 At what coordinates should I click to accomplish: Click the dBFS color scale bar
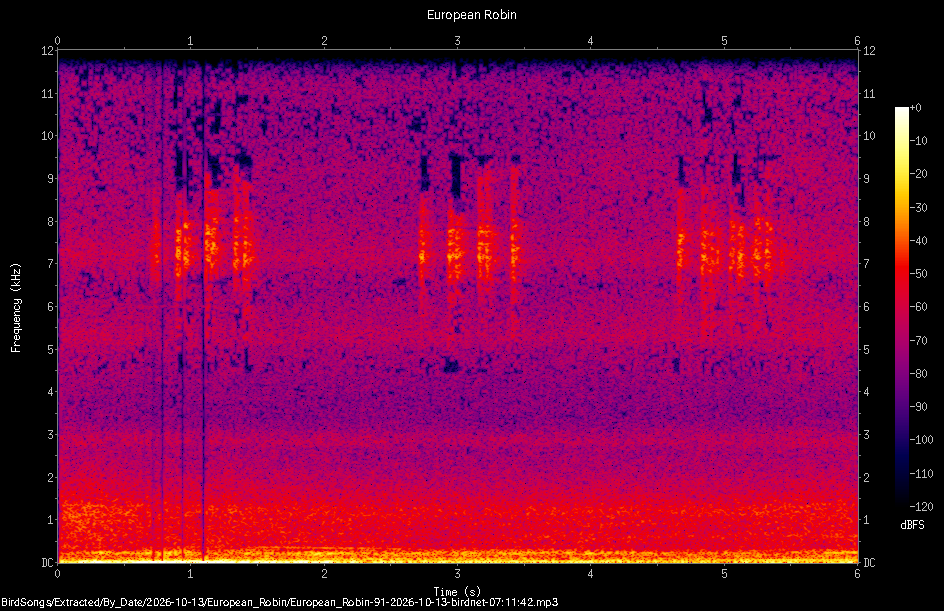coord(901,307)
